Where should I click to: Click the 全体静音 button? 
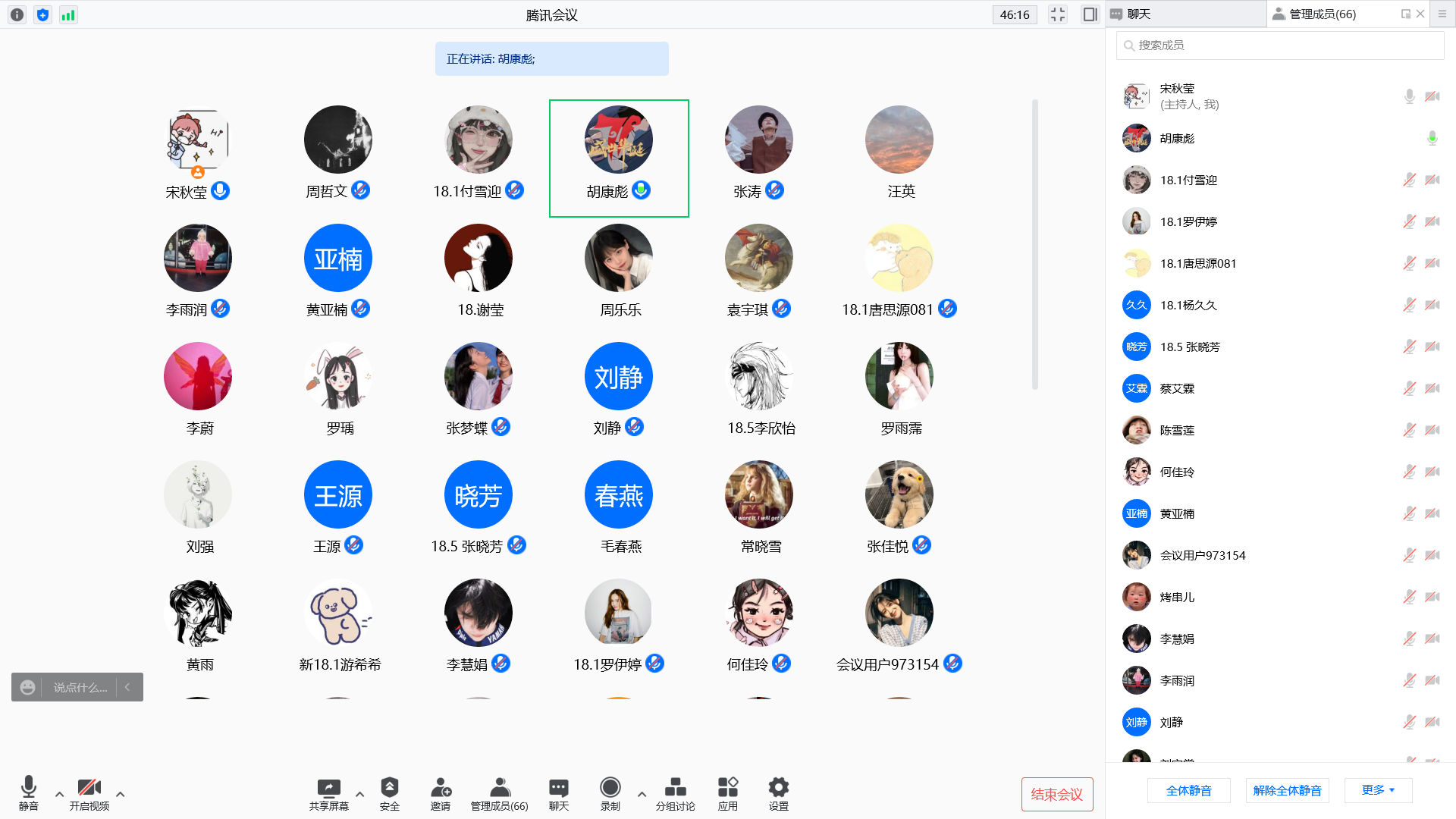(1188, 790)
